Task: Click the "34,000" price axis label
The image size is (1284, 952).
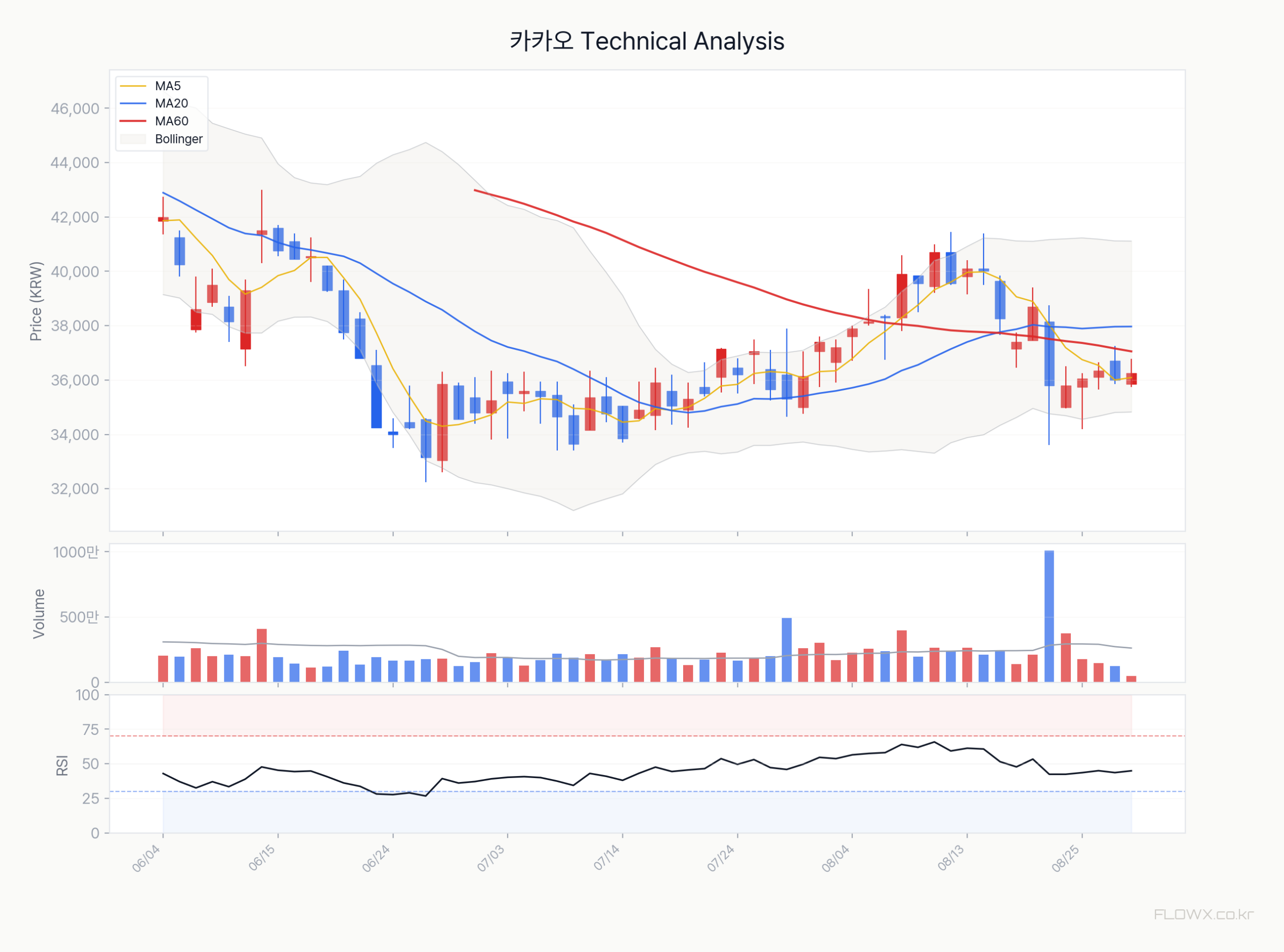Action: coord(75,435)
